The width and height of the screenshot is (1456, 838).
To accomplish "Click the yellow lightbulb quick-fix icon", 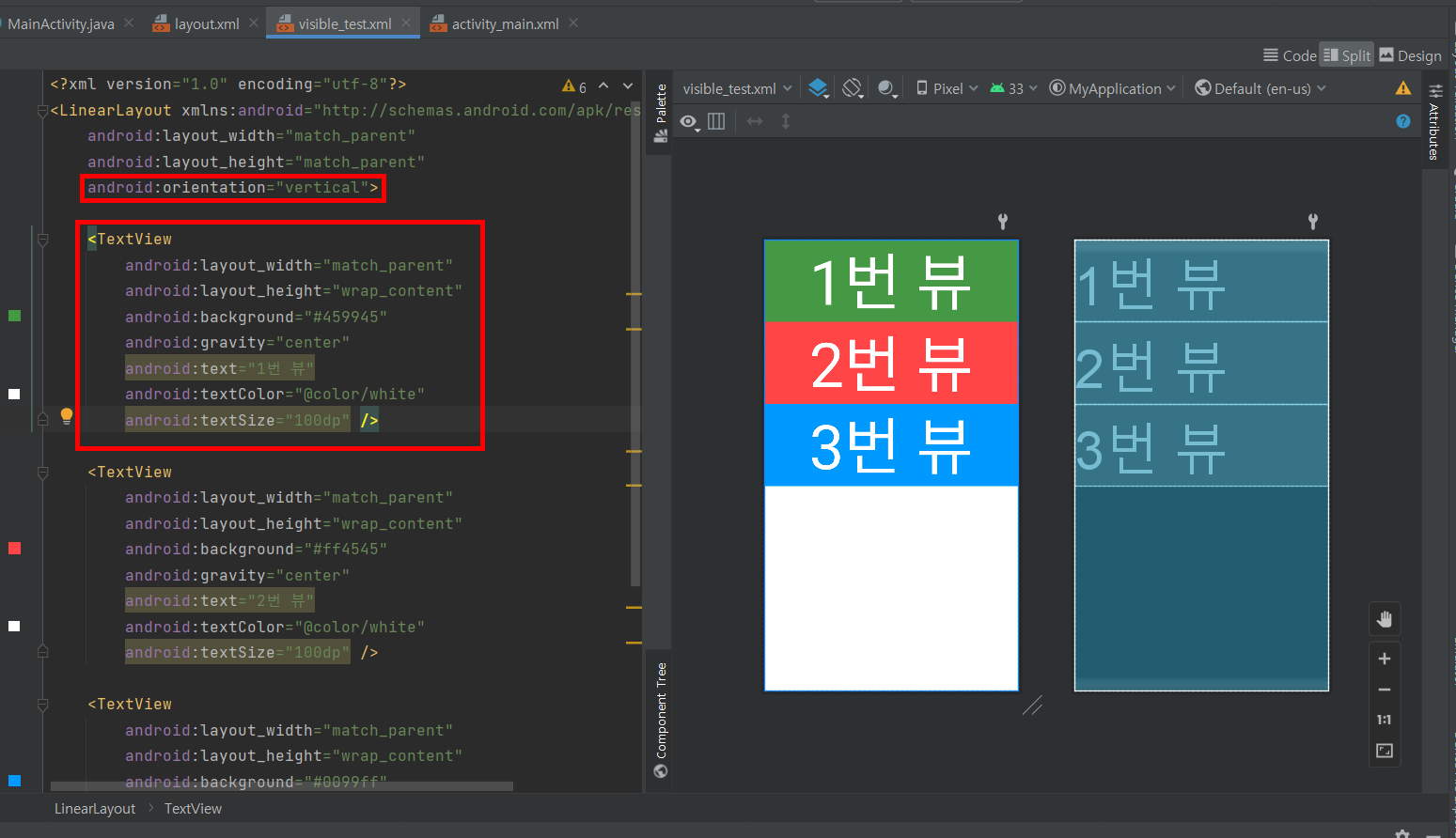I will [x=67, y=416].
